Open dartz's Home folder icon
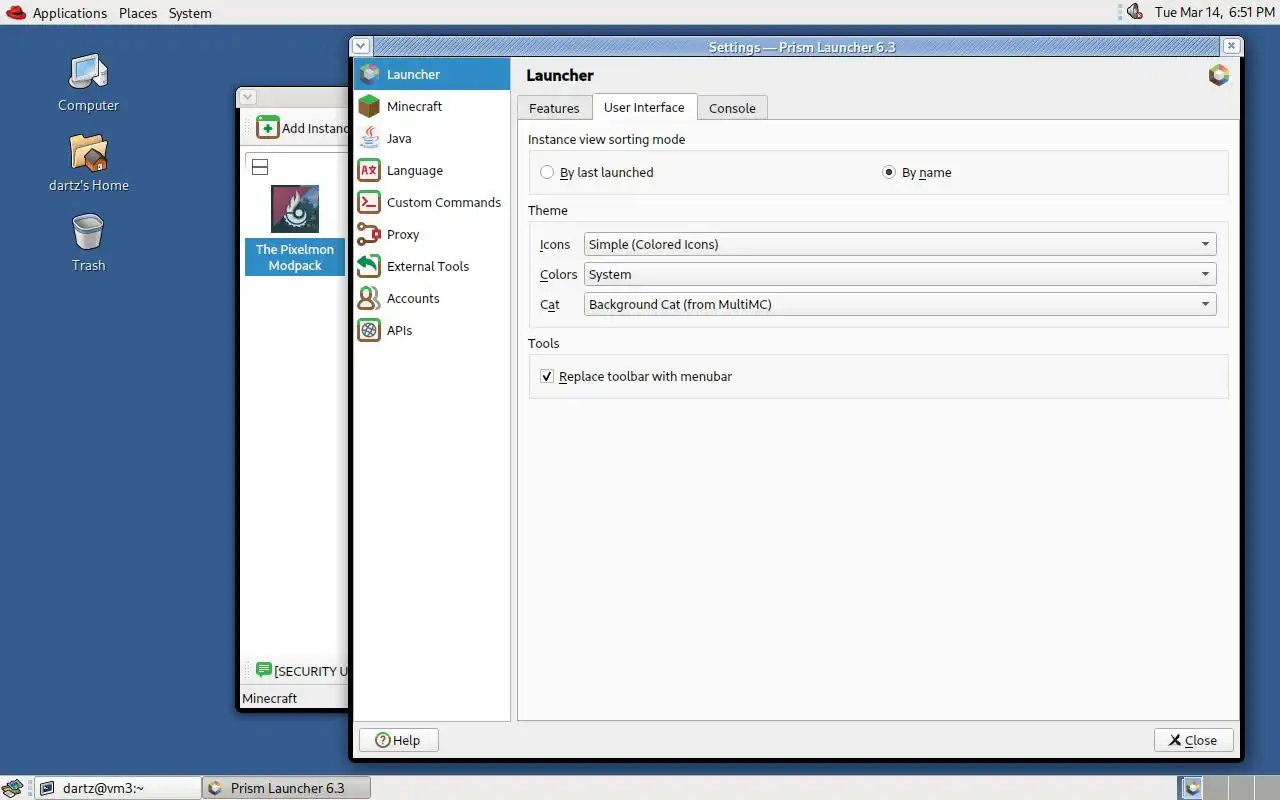Screen dimensions: 1280x800 [x=88, y=152]
